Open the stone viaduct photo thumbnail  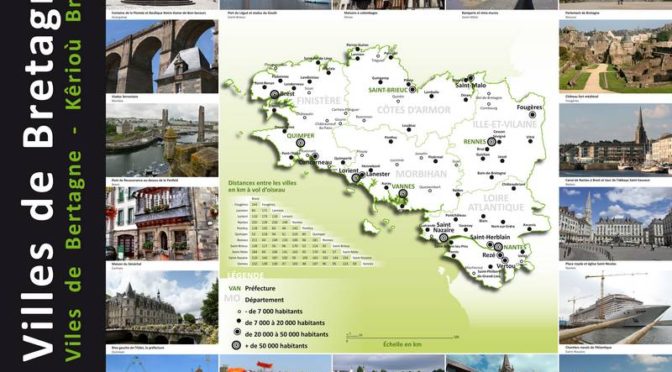pyautogui.click(x=162, y=56)
